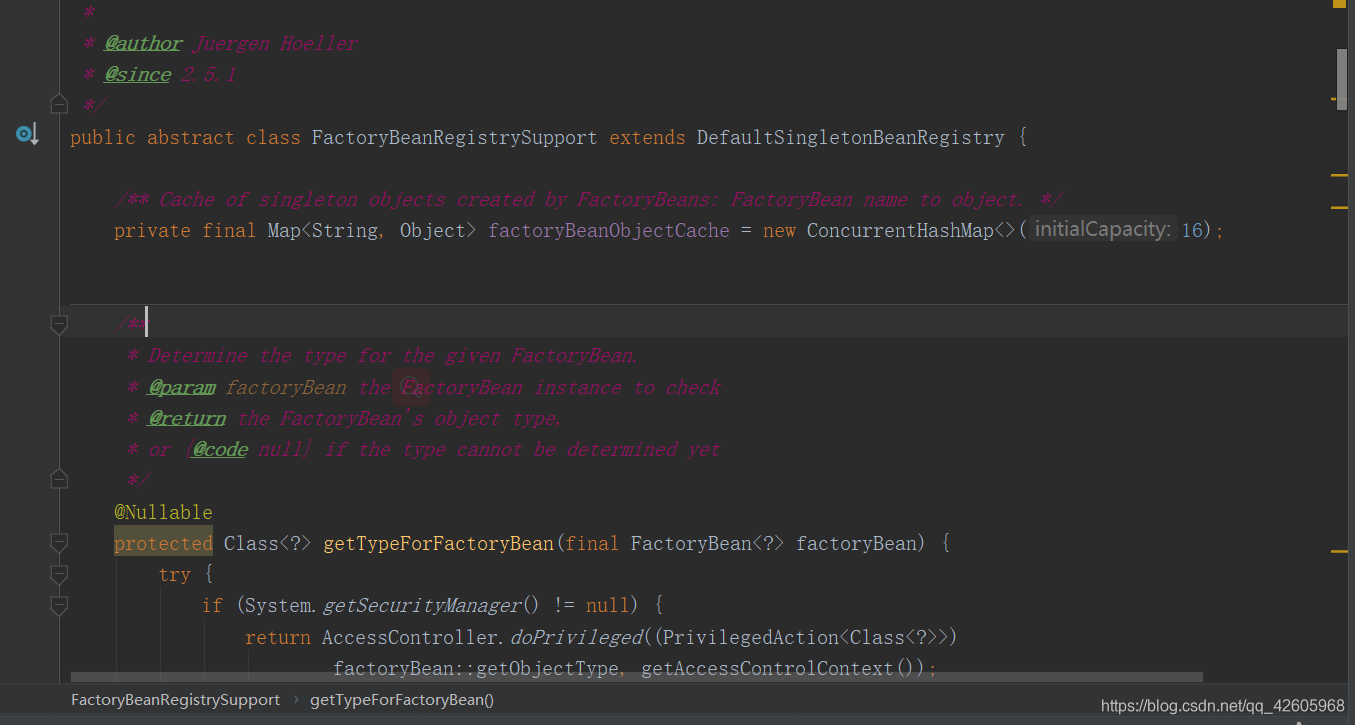Collapse the getTypeForFactoryBean Javadoc fold marker
The width and height of the screenshot is (1355, 725).
[x=59, y=324]
